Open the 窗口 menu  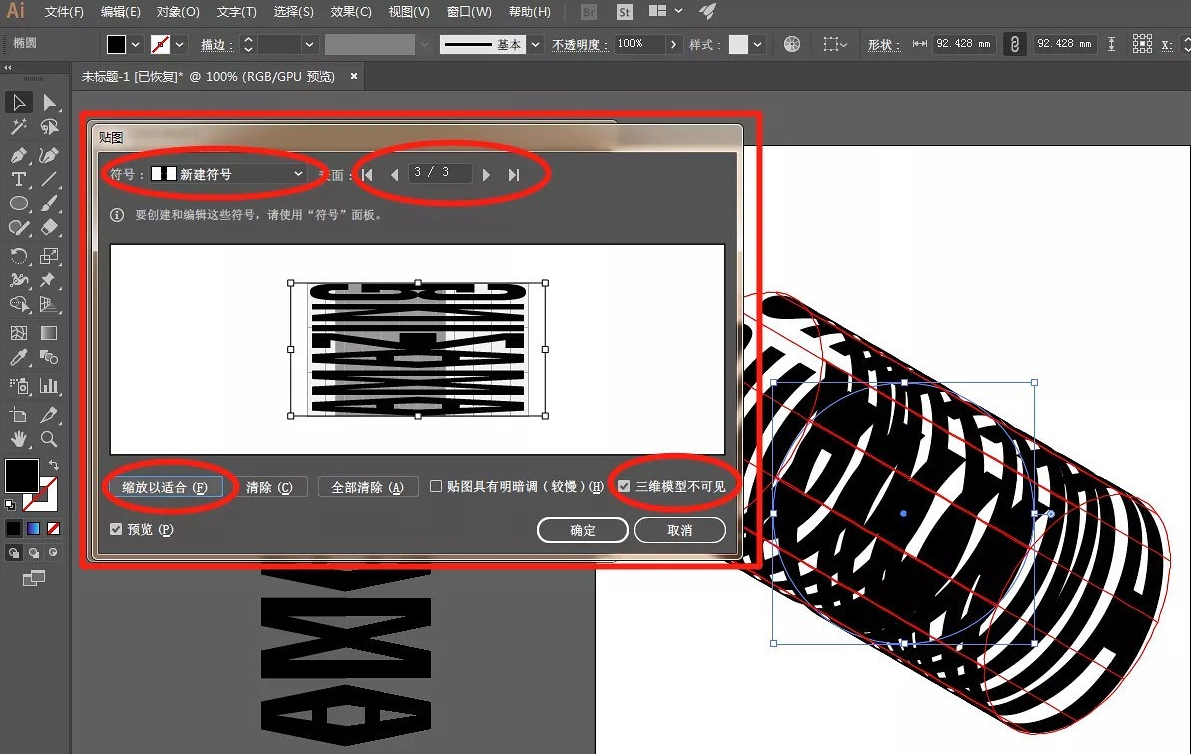(x=470, y=11)
